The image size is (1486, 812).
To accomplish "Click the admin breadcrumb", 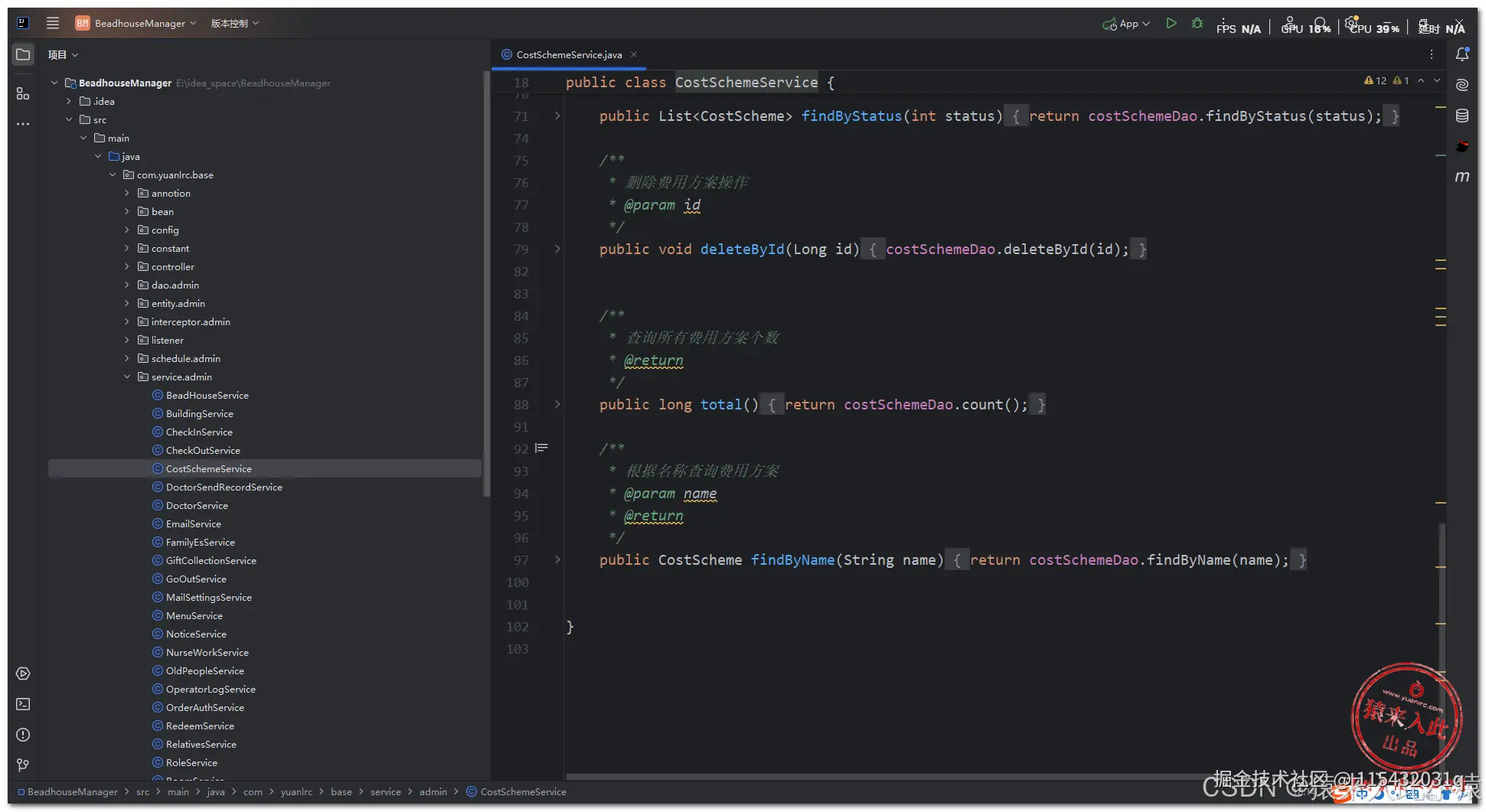I will (433, 792).
